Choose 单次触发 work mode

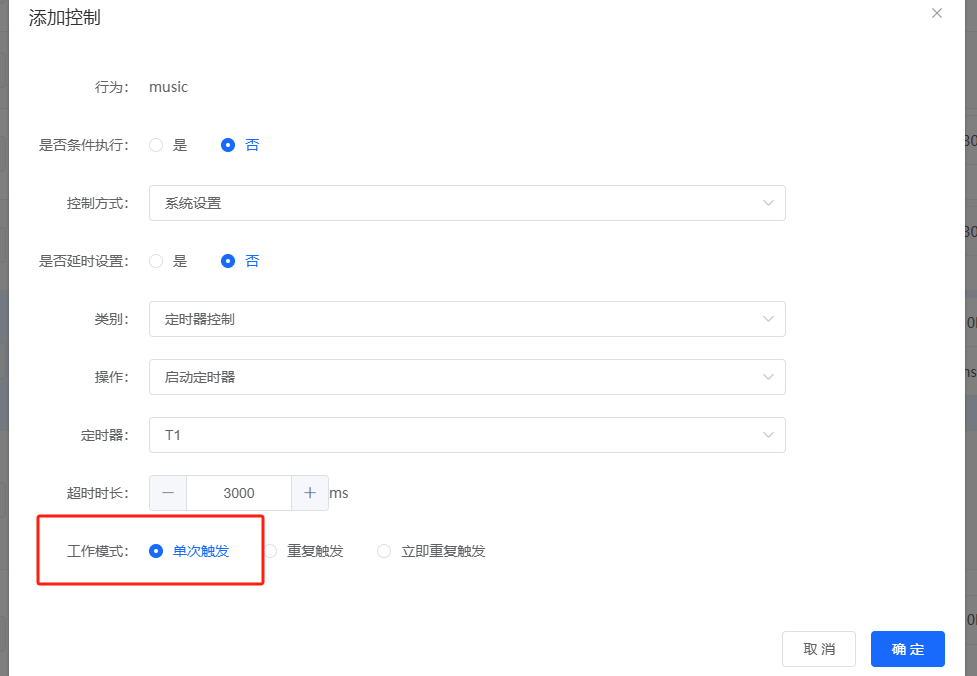click(x=156, y=551)
